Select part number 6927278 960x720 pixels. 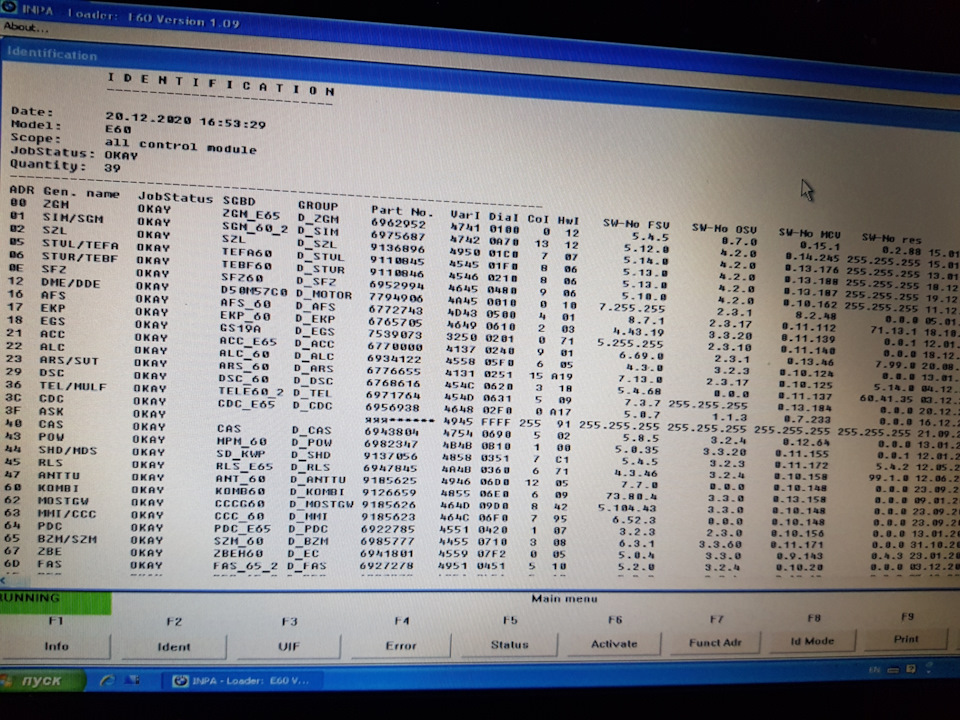click(386, 566)
